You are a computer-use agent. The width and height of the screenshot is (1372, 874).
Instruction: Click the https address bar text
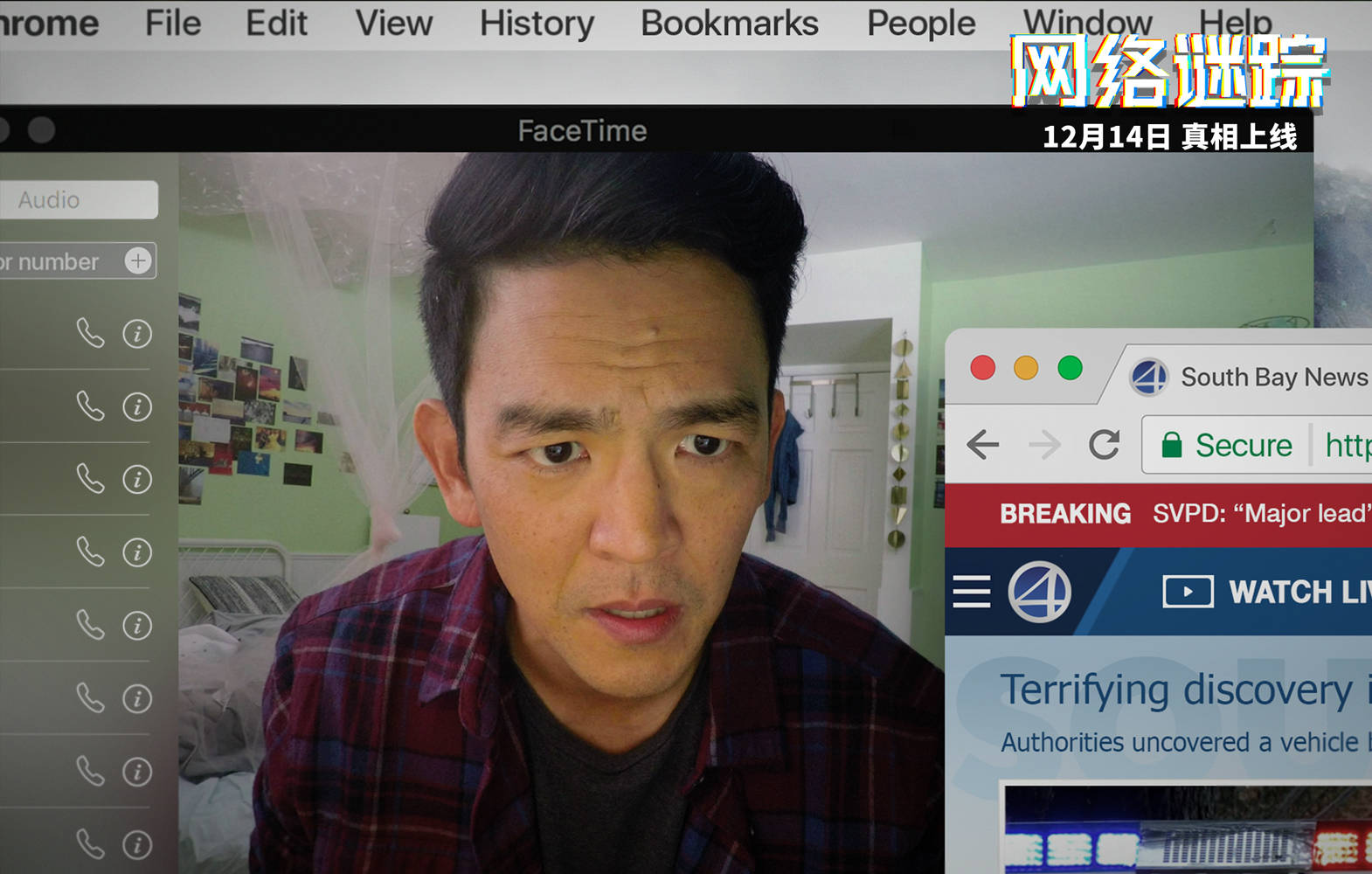1348,446
